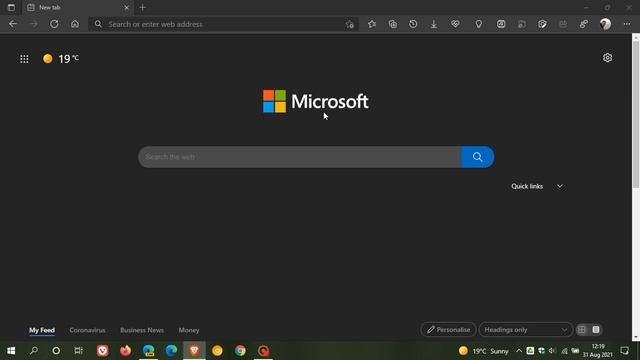Image resolution: width=640 pixels, height=360 pixels.
Task: Add this page to favourites star icon
Action: click(x=350, y=24)
